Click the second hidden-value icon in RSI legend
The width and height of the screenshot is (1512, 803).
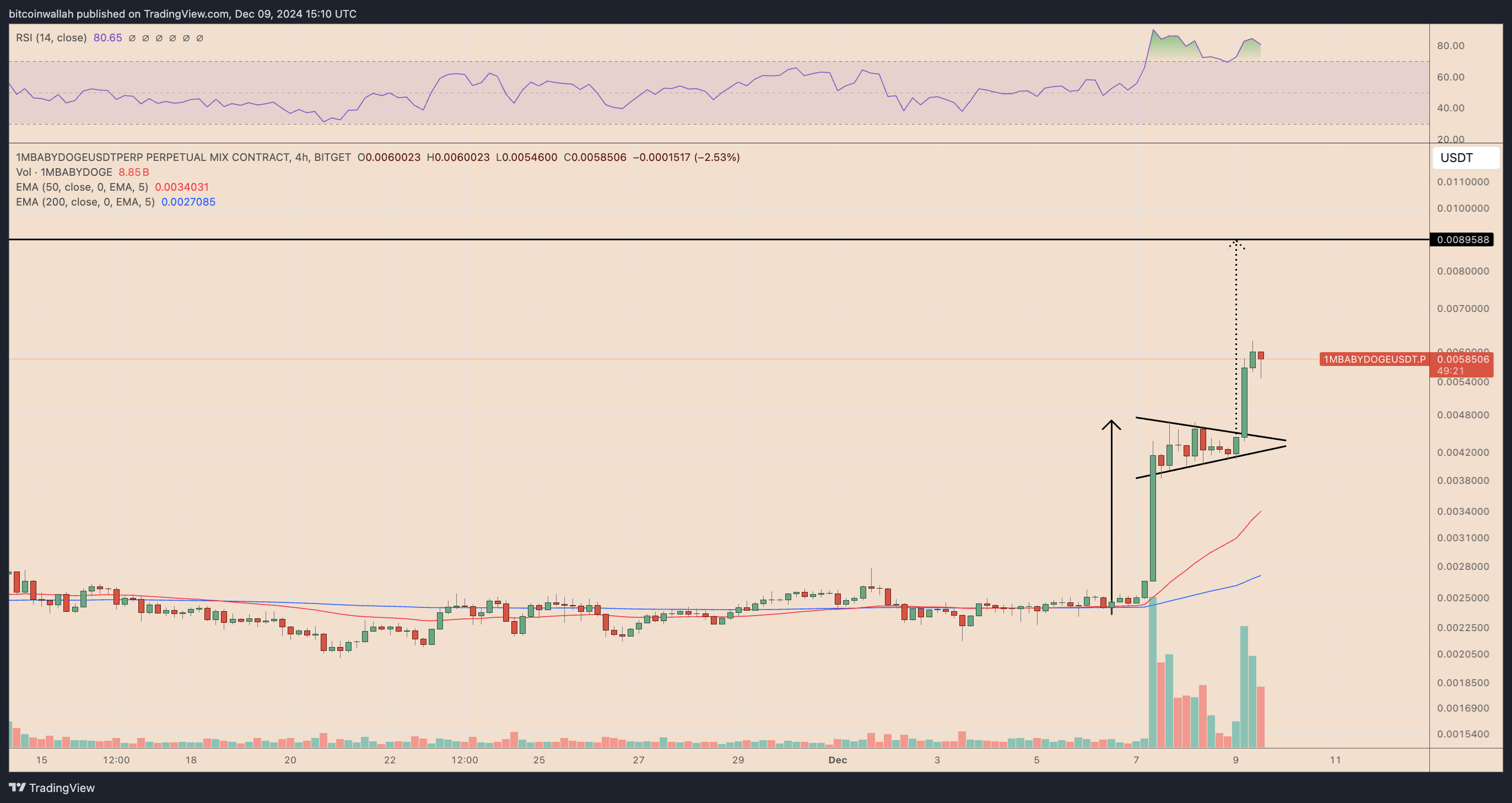[145, 38]
